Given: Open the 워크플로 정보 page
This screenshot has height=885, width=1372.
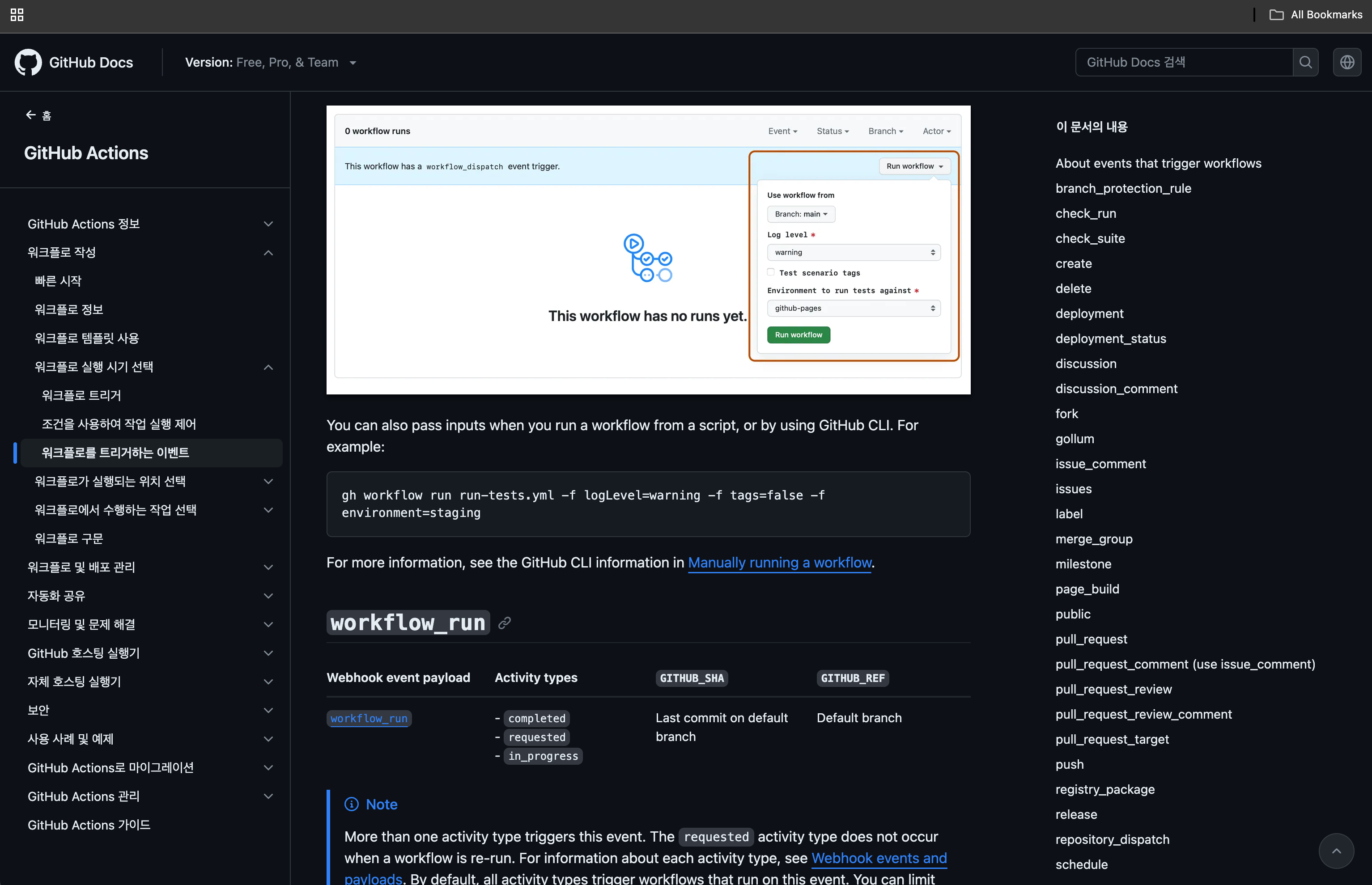Looking at the screenshot, I should [x=69, y=310].
